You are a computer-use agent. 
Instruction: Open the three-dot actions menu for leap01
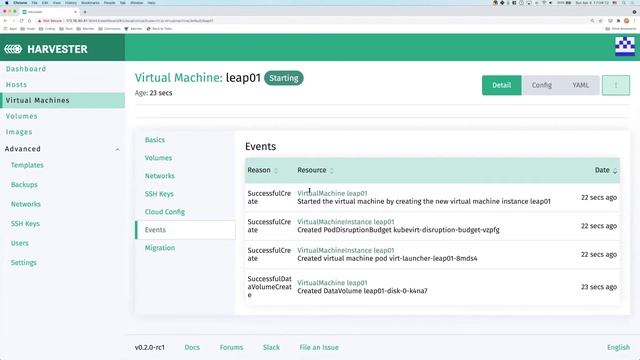tap(616, 85)
